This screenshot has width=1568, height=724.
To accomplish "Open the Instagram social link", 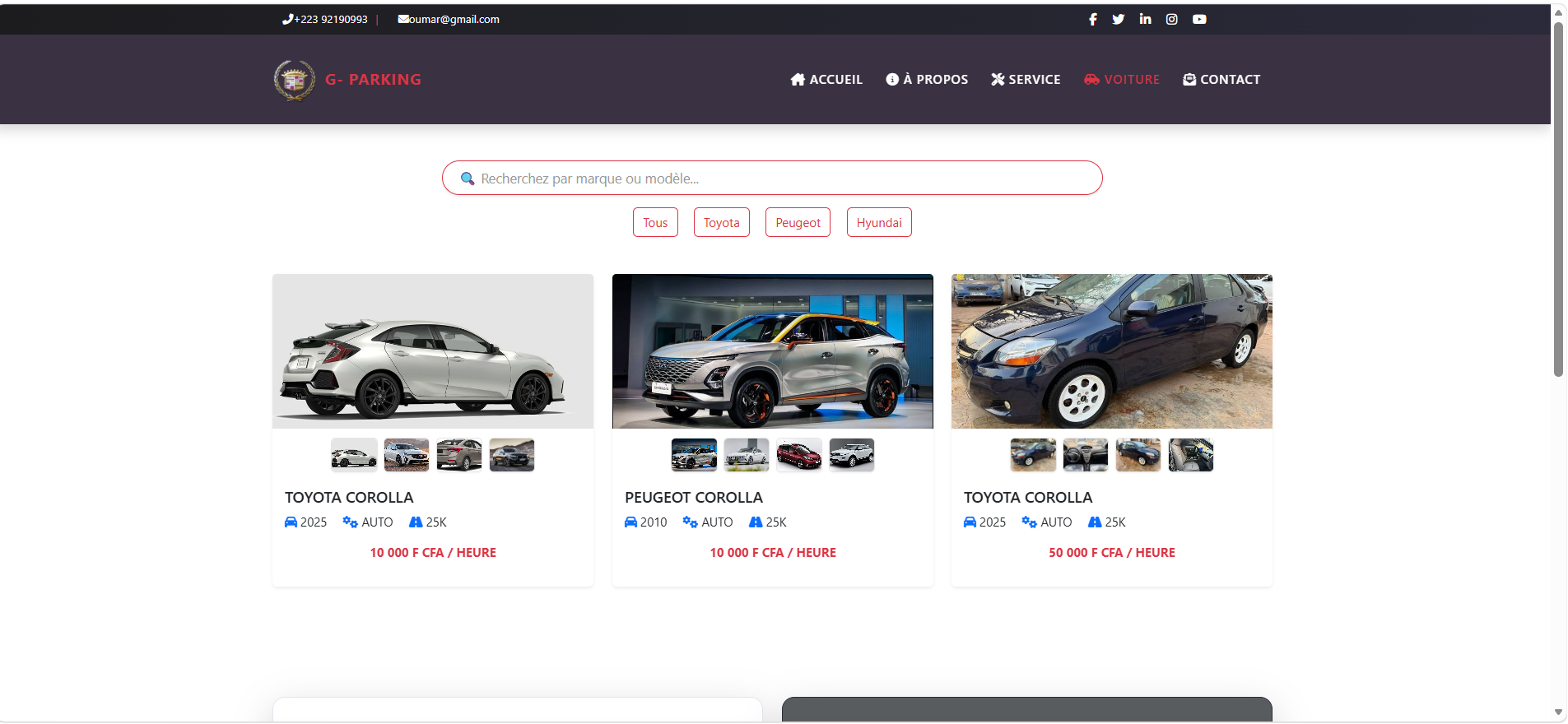I will (1172, 19).
